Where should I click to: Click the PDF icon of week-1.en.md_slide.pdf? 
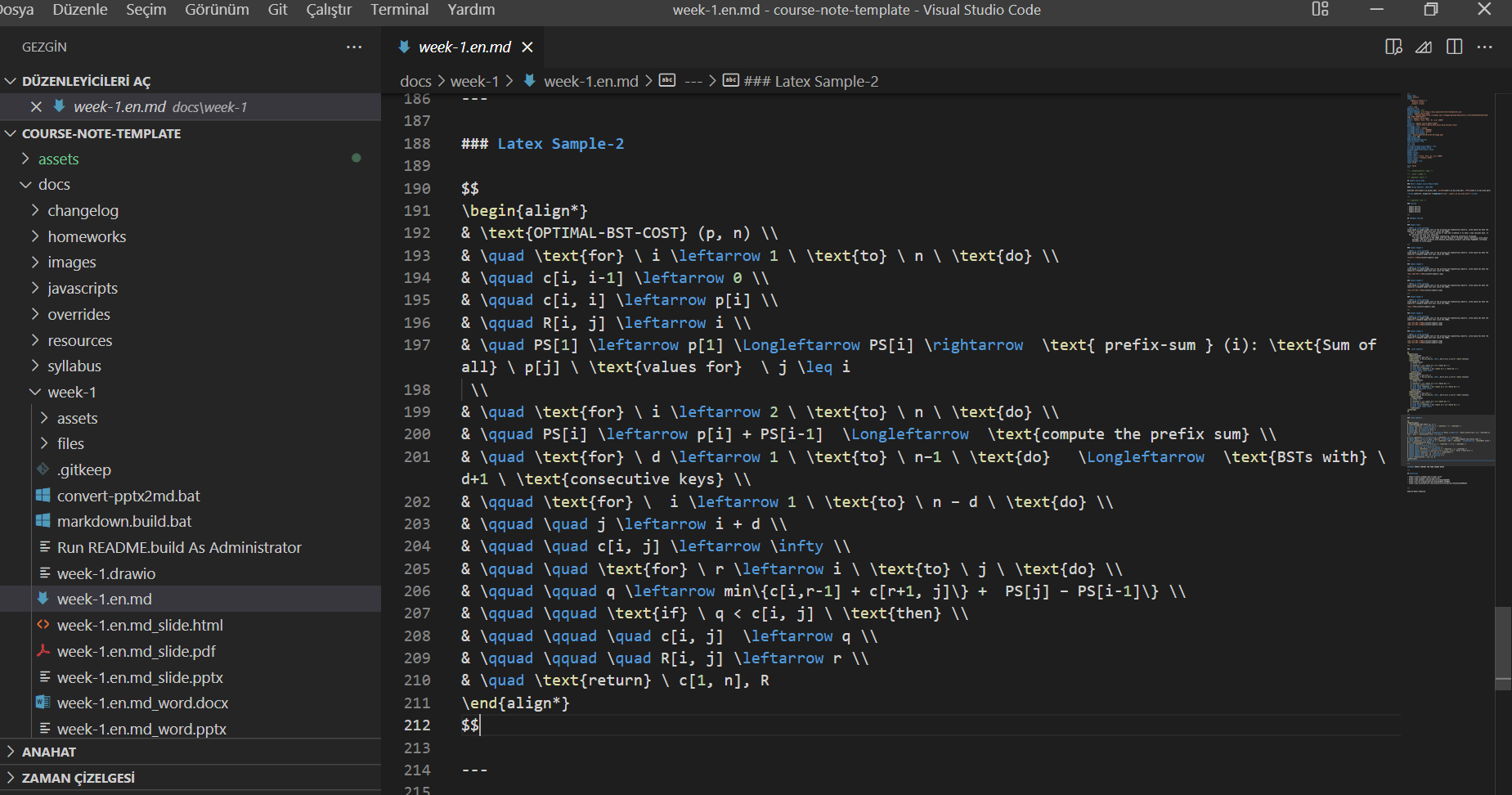point(43,651)
